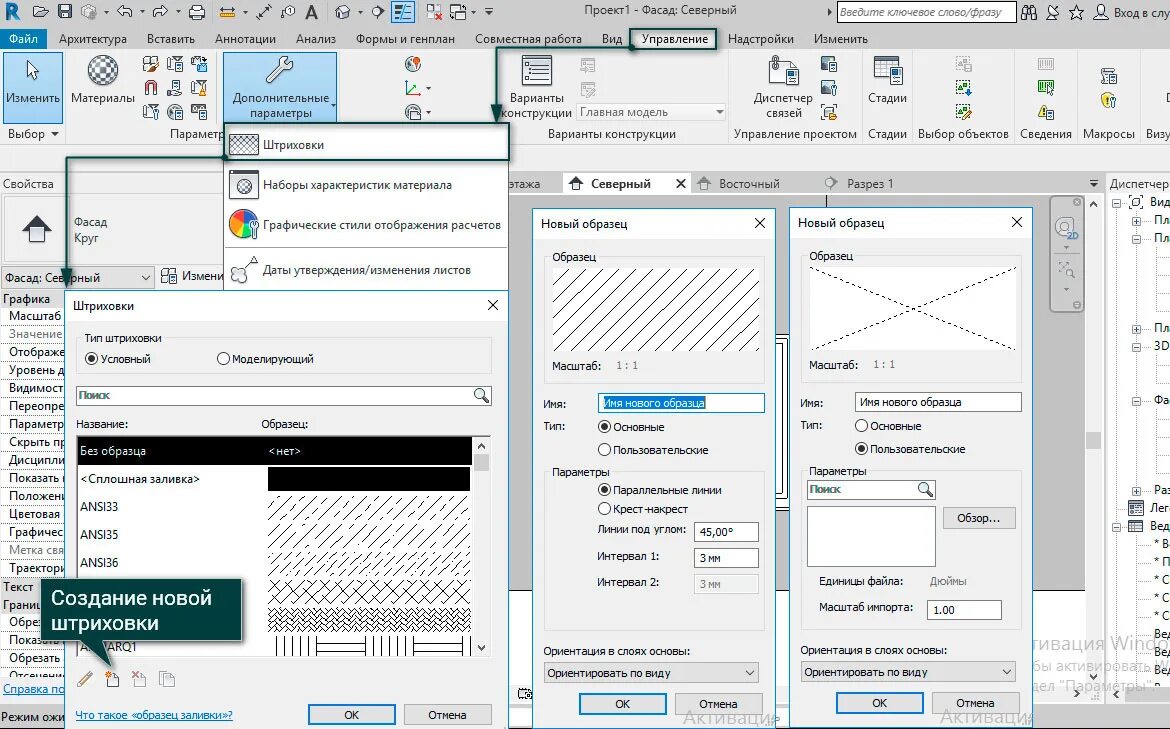The height and width of the screenshot is (729, 1170).
Task: Open the Аннотации ribbon tab
Action: pos(245,39)
